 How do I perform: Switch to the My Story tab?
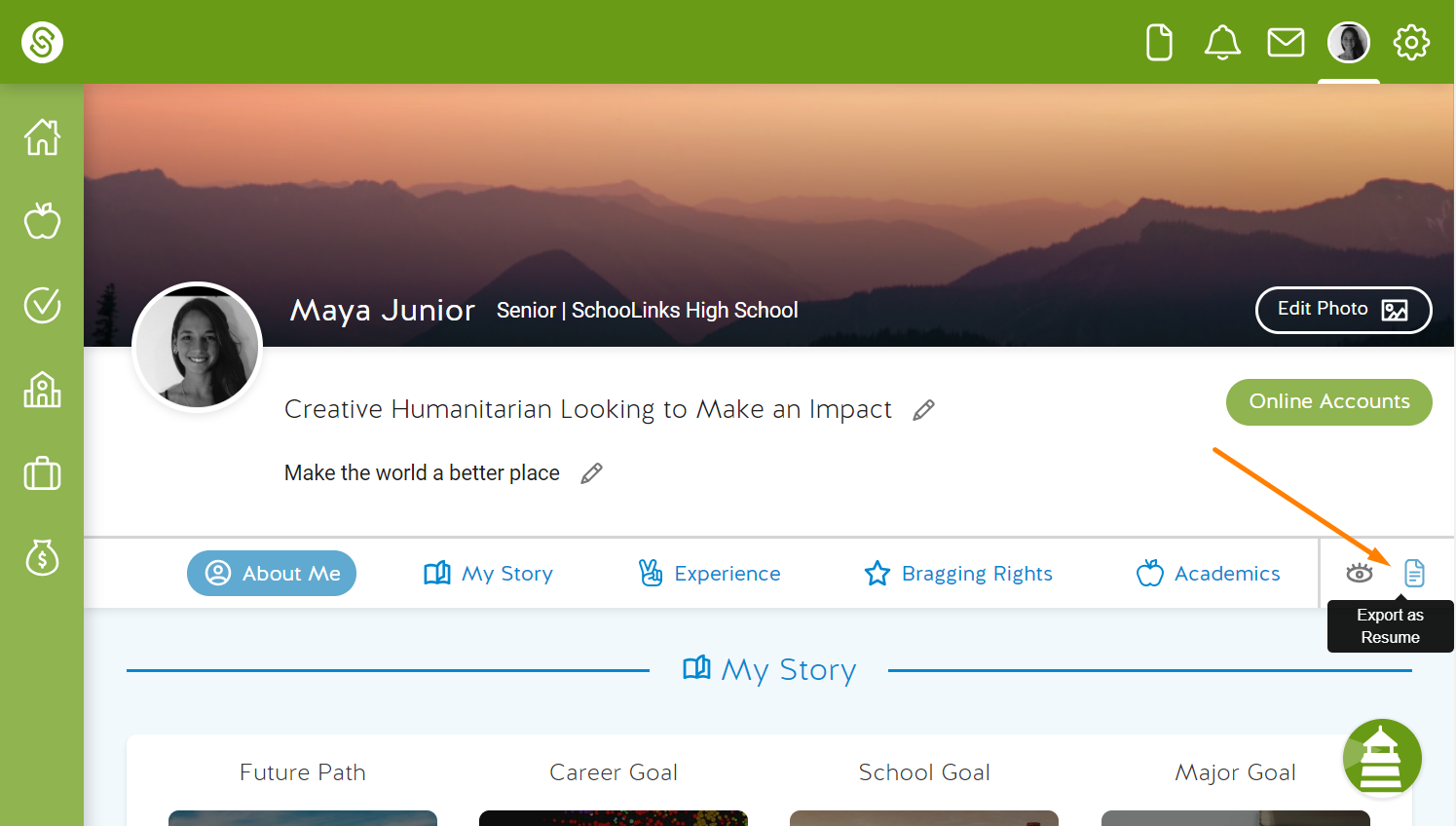click(x=489, y=573)
